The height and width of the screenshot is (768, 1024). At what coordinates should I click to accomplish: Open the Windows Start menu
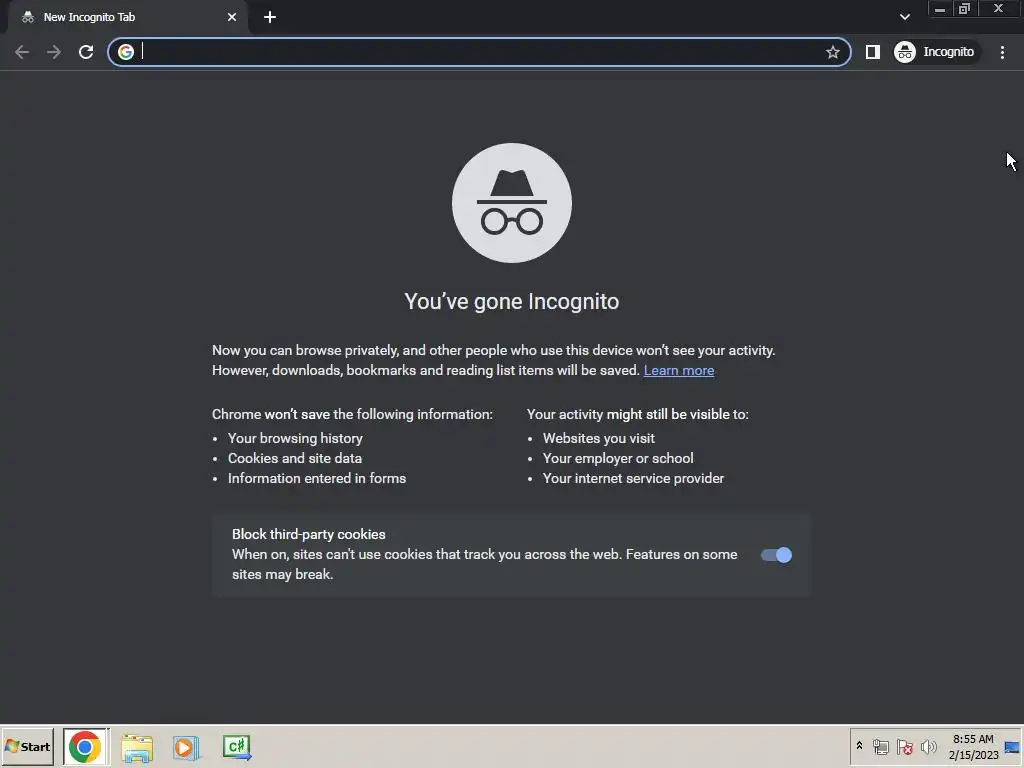point(27,746)
